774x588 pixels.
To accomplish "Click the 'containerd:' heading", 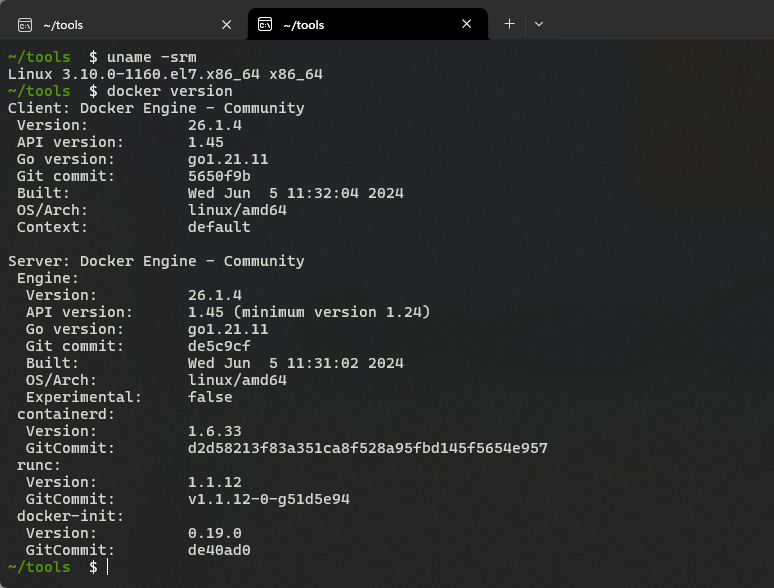I will pyautogui.click(x=66, y=414).
